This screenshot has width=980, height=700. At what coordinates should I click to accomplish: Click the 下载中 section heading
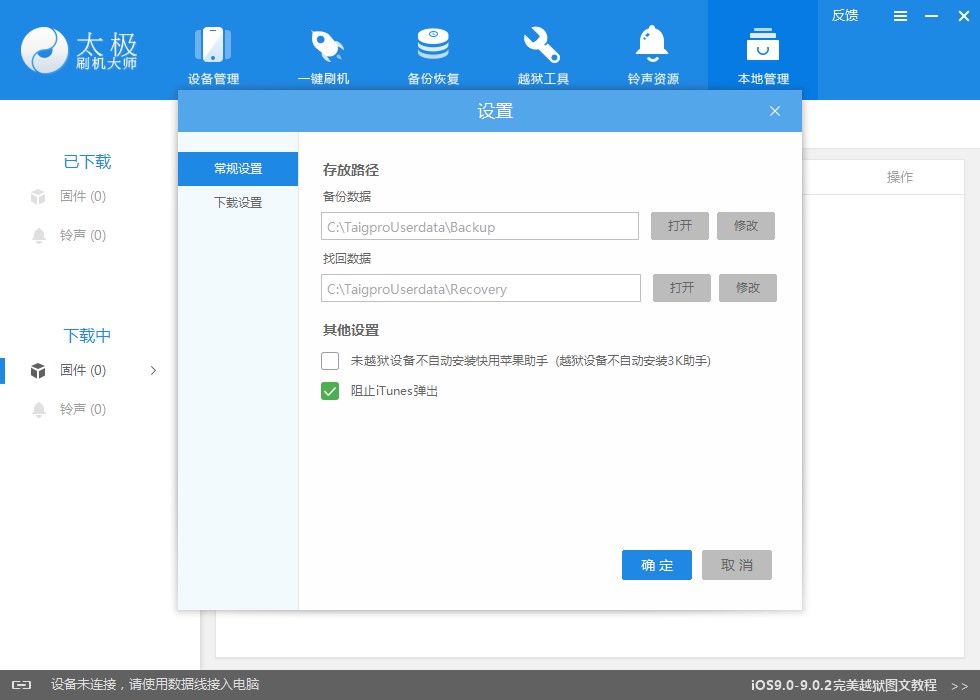[x=88, y=336]
